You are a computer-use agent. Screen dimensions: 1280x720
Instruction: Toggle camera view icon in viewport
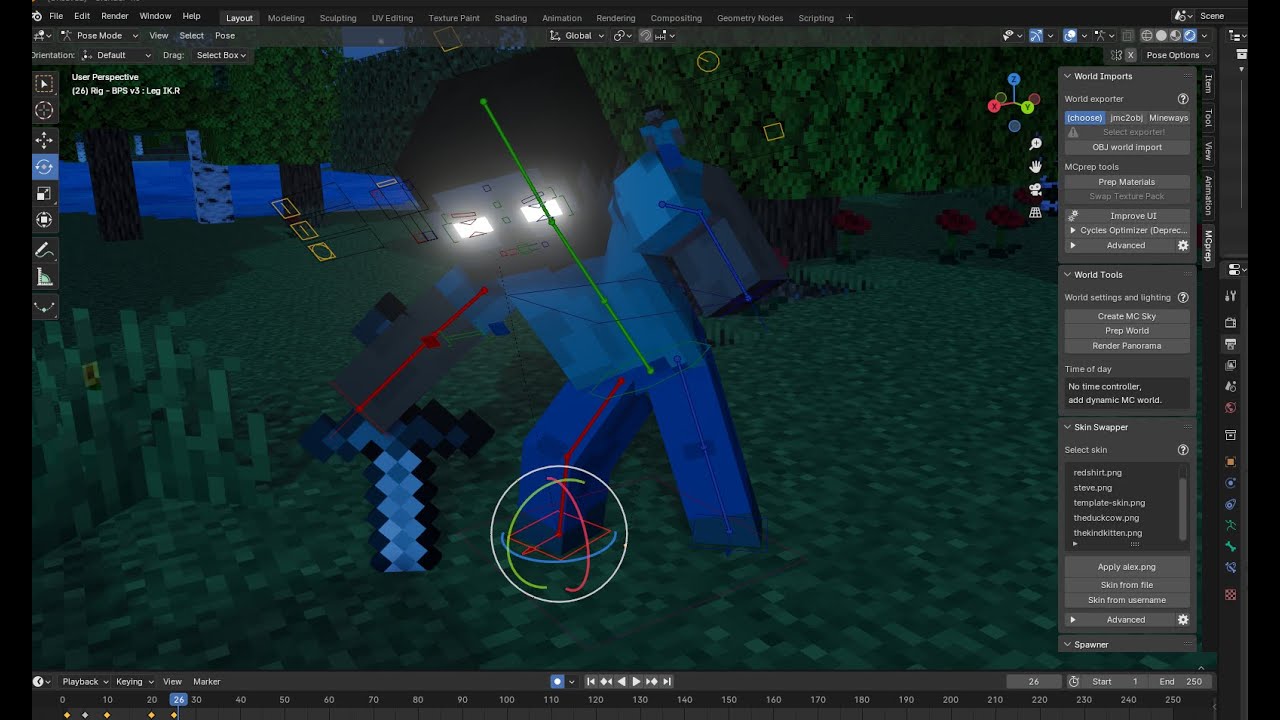pyautogui.click(x=1036, y=190)
